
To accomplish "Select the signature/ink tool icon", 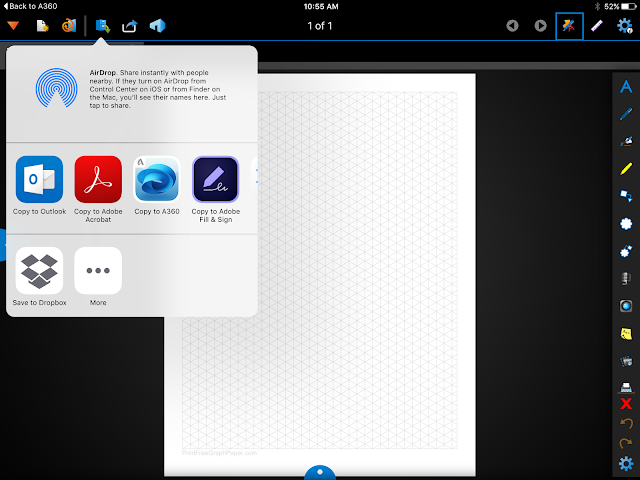I will [626, 141].
